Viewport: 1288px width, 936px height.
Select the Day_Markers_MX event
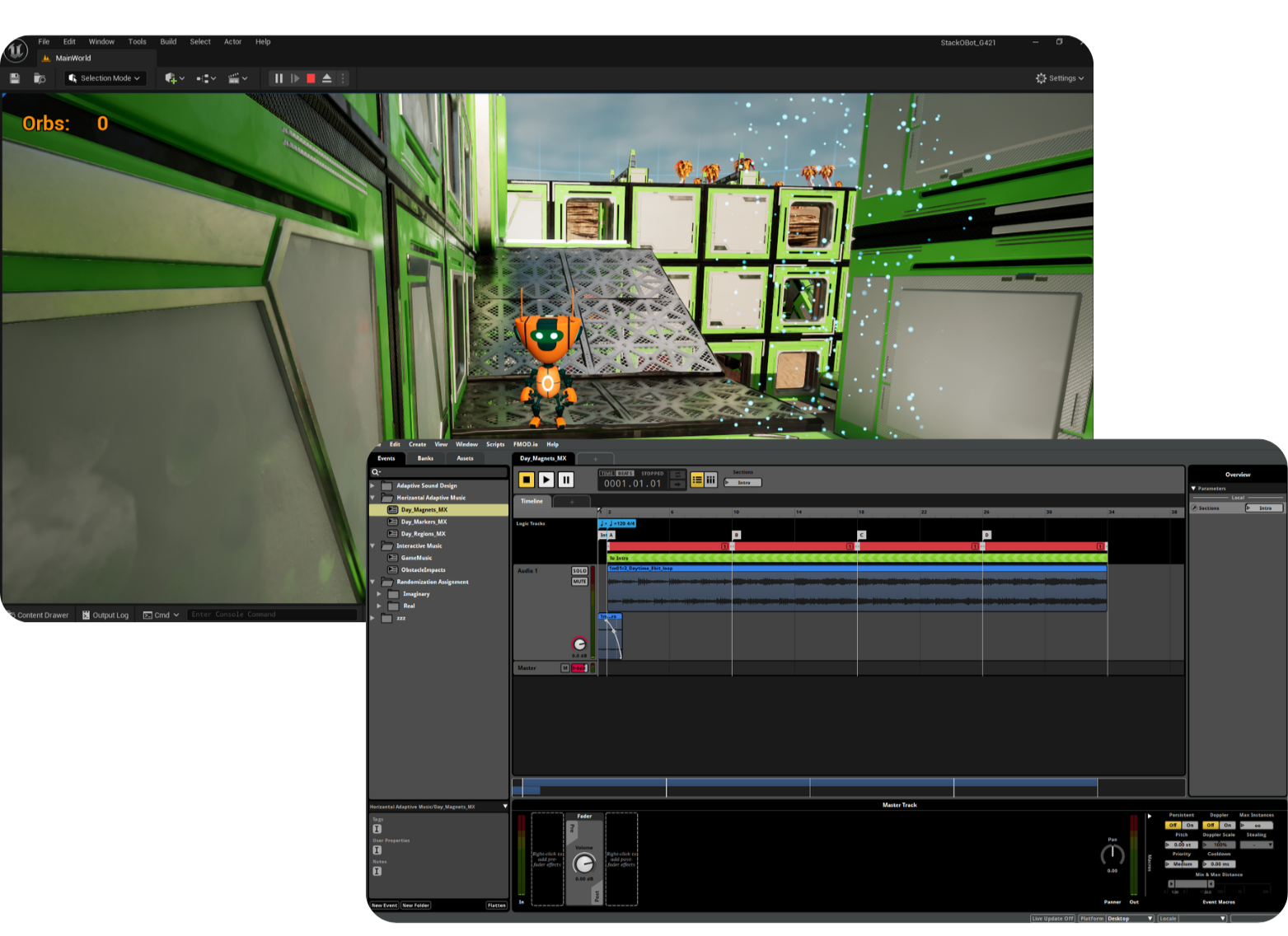click(424, 522)
